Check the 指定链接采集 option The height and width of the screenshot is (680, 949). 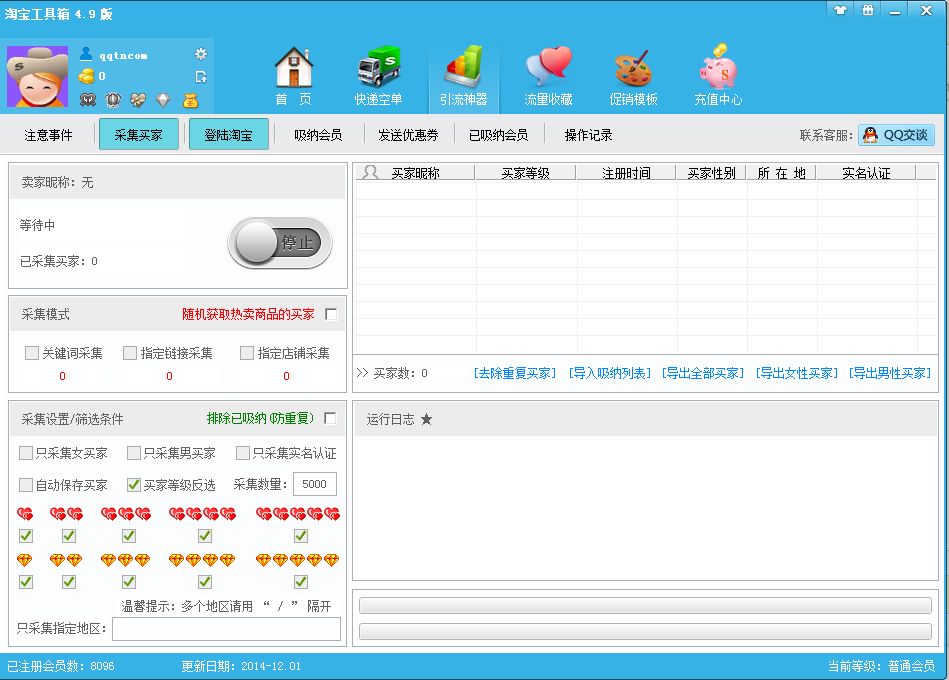(x=130, y=353)
